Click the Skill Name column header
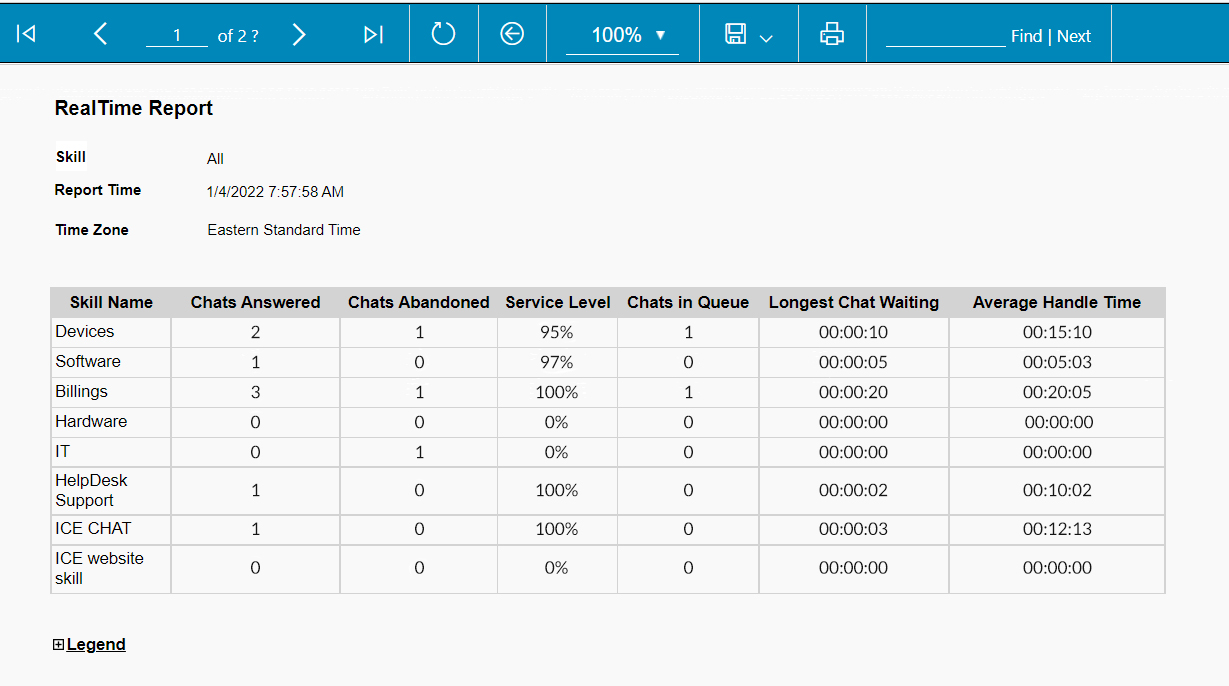 pyautogui.click(x=111, y=302)
